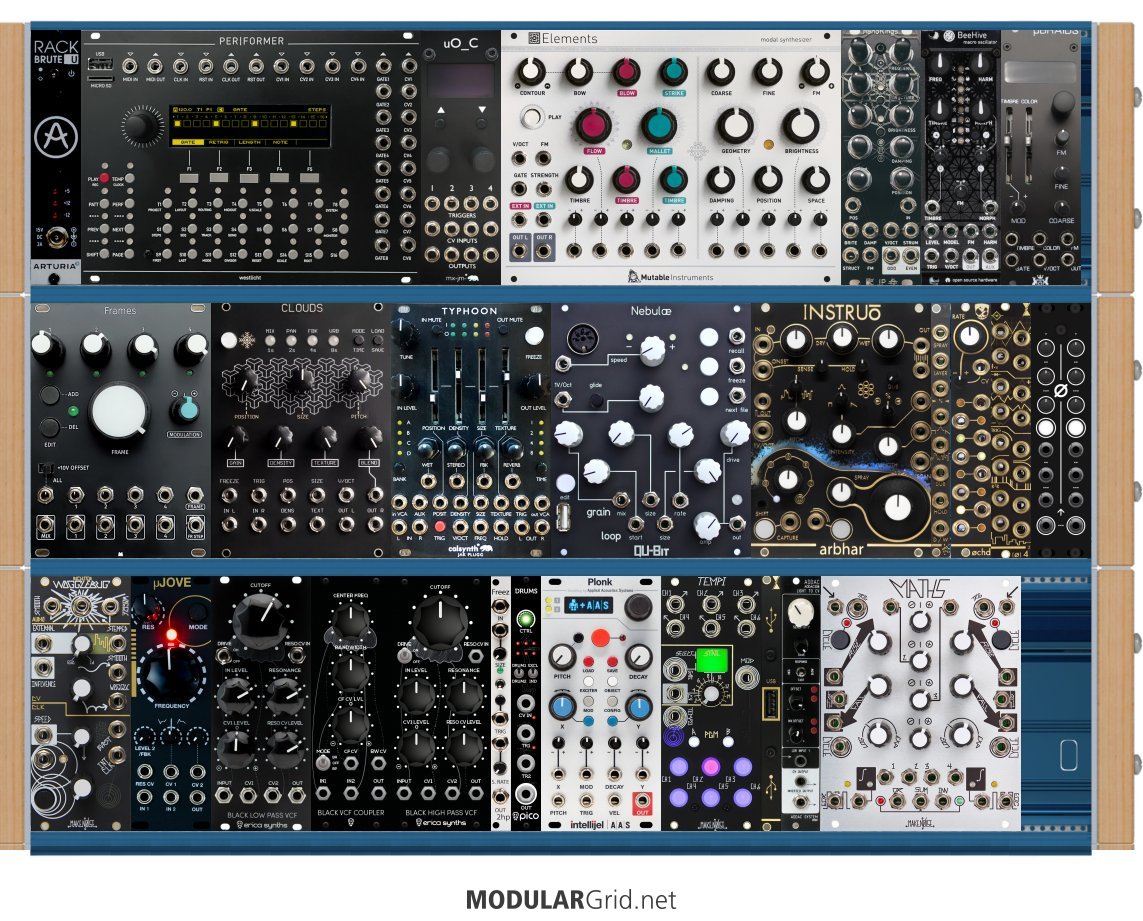Click the Qu-Bit logo on Nebulae
This screenshot has width=1143, height=921.
coord(650,551)
